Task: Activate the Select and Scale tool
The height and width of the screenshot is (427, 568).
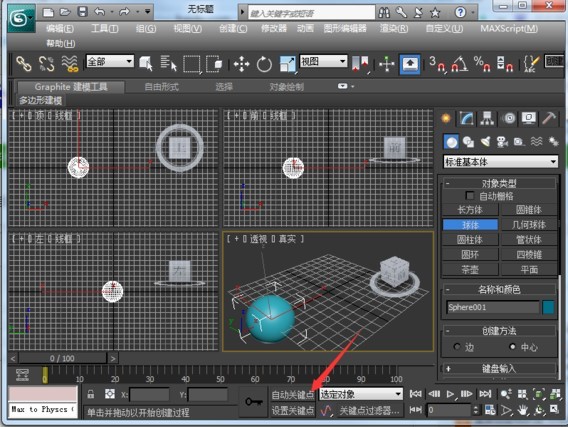Action: click(288, 64)
